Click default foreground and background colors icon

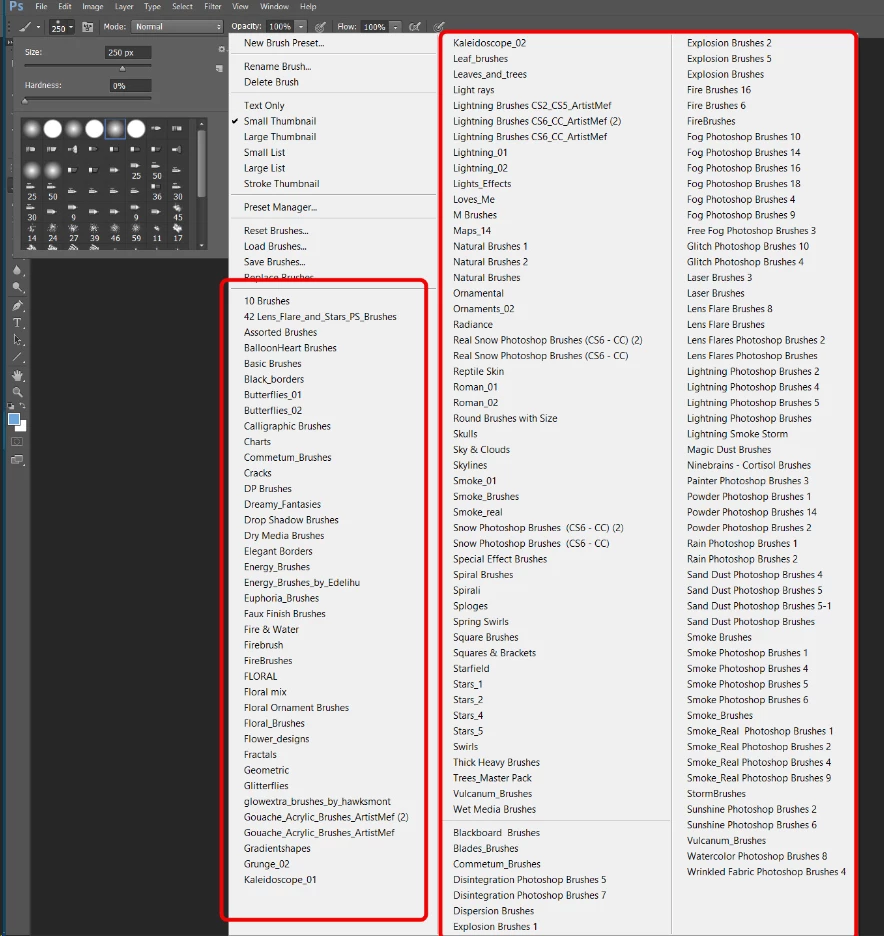coord(11,406)
